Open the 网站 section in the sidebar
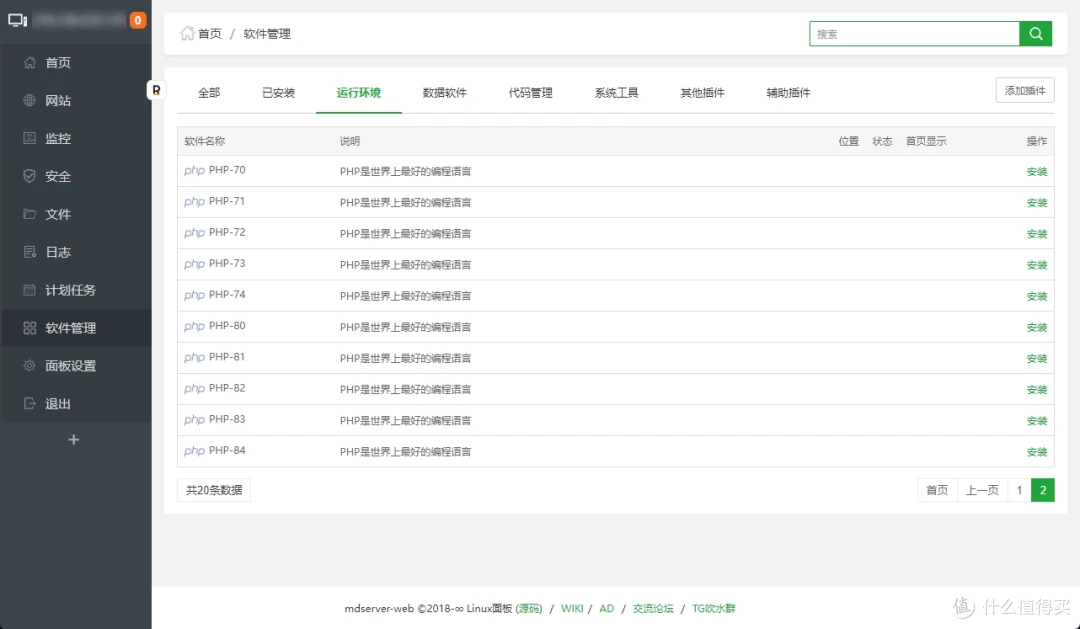1080x629 pixels. (57, 100)
